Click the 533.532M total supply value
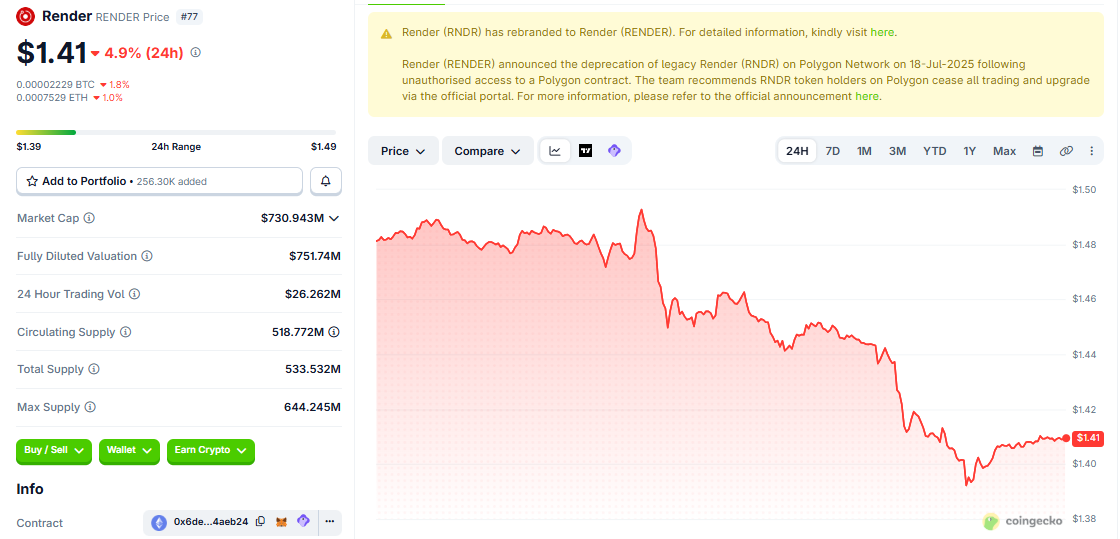 coord(313,369)
